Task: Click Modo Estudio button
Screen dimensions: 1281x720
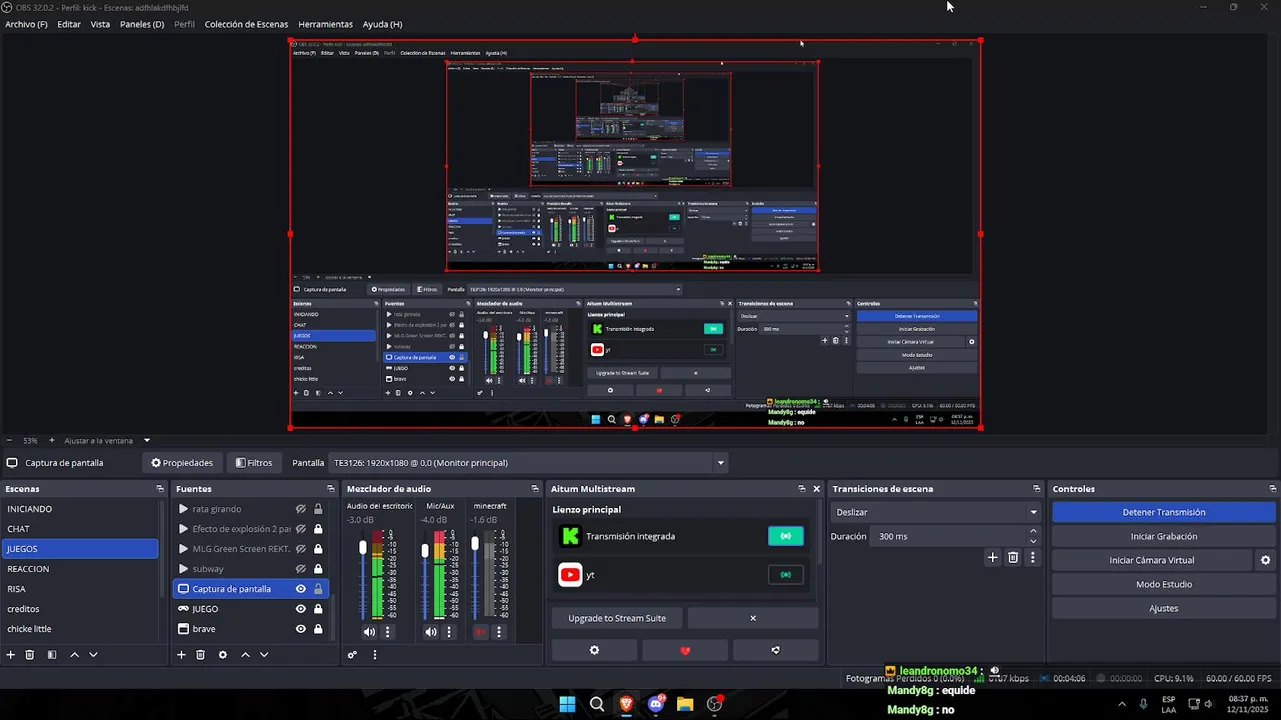Action: click(x=1164, y=584)
